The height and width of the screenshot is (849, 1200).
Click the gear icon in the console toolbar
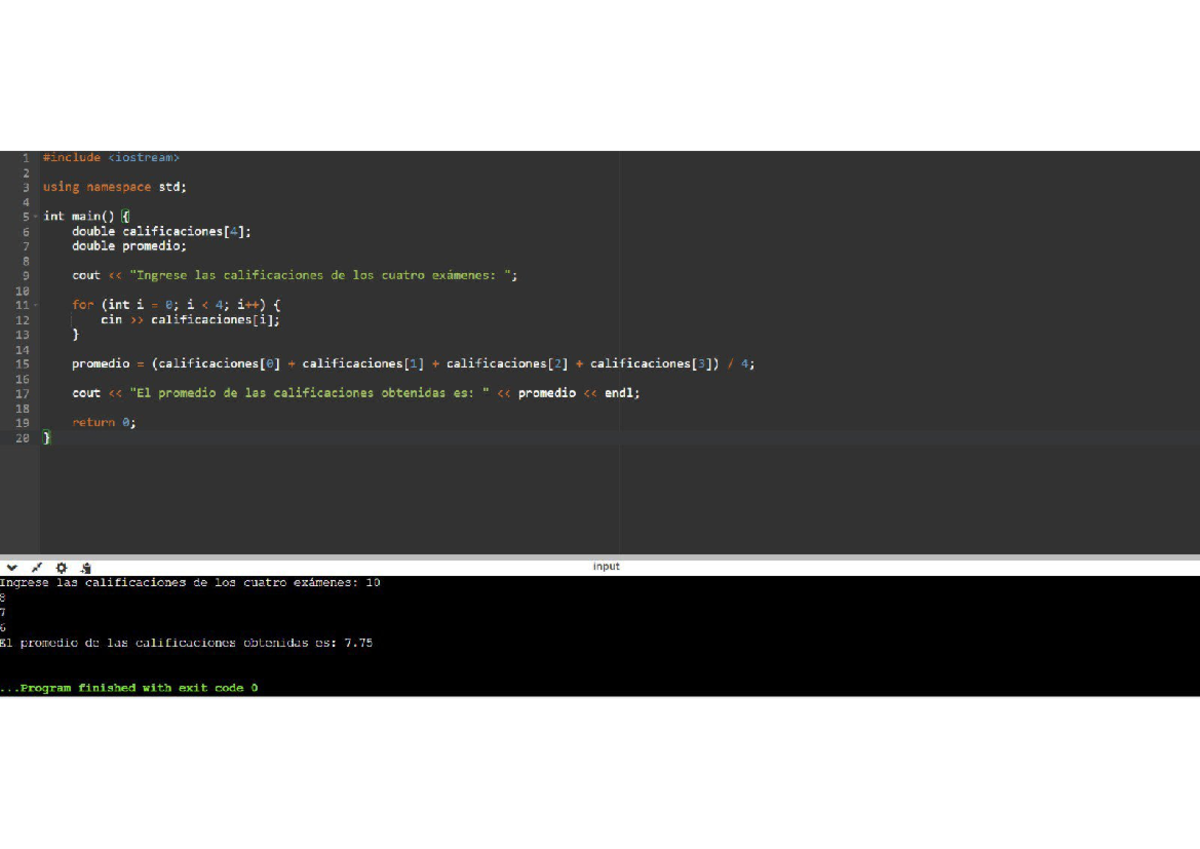click(62, 567)
